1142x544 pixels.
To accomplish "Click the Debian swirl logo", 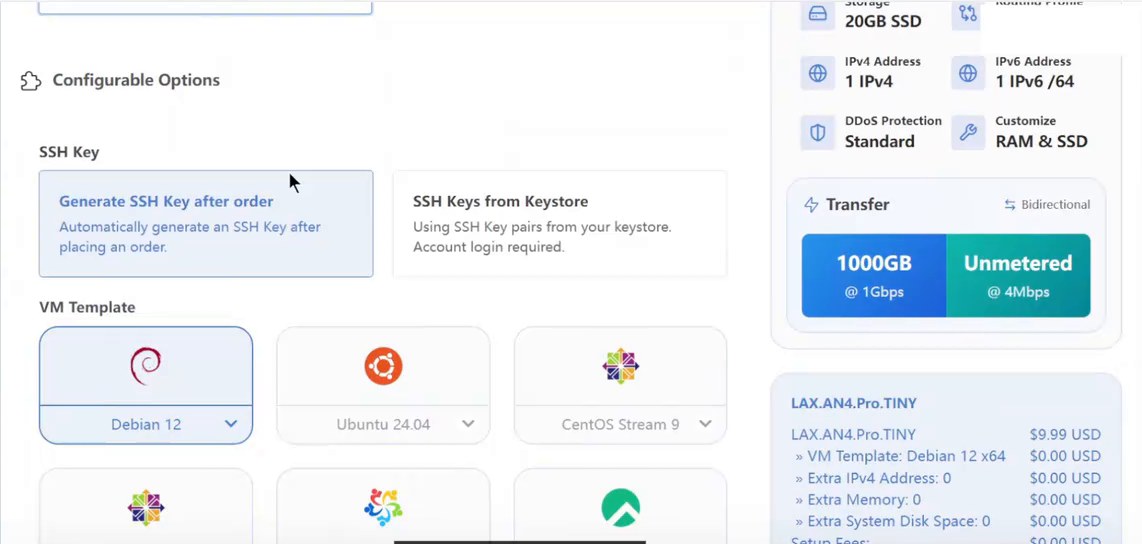I will coord(146,366).
